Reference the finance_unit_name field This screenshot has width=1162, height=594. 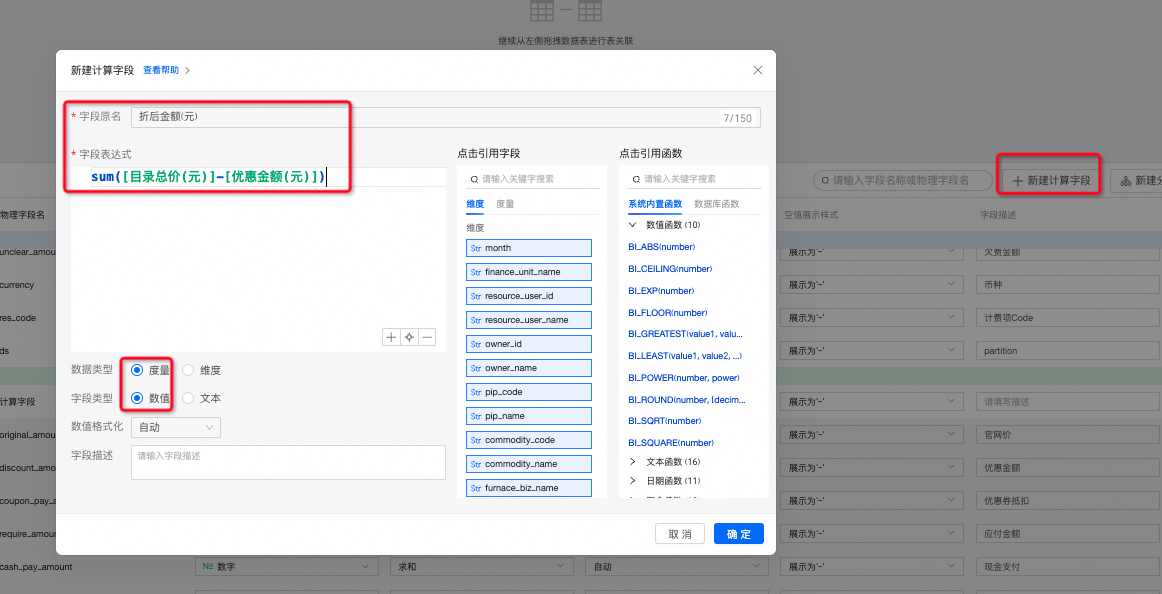528,272
